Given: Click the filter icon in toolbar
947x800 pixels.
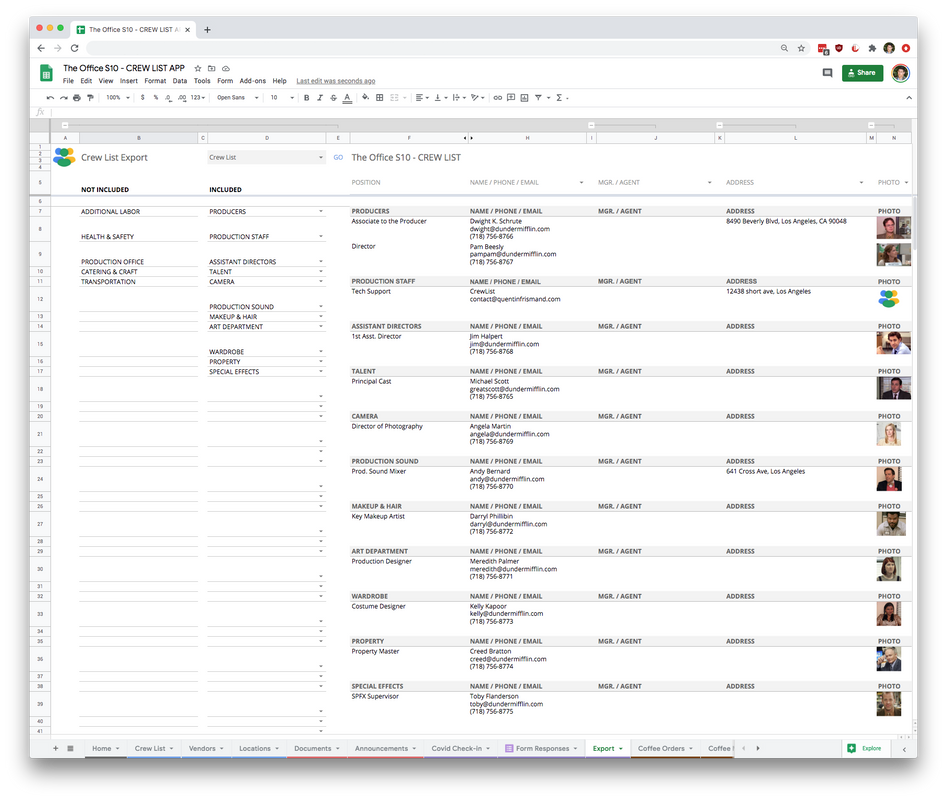Looking at the screenshot, I should 538,98.
